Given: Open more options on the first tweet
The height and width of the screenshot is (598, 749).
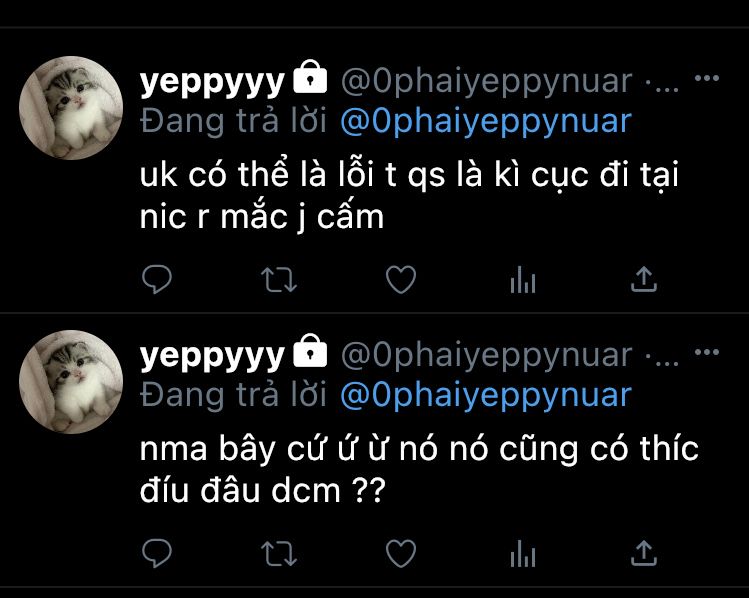Looking at the screenshot, I should pos(707,78).
